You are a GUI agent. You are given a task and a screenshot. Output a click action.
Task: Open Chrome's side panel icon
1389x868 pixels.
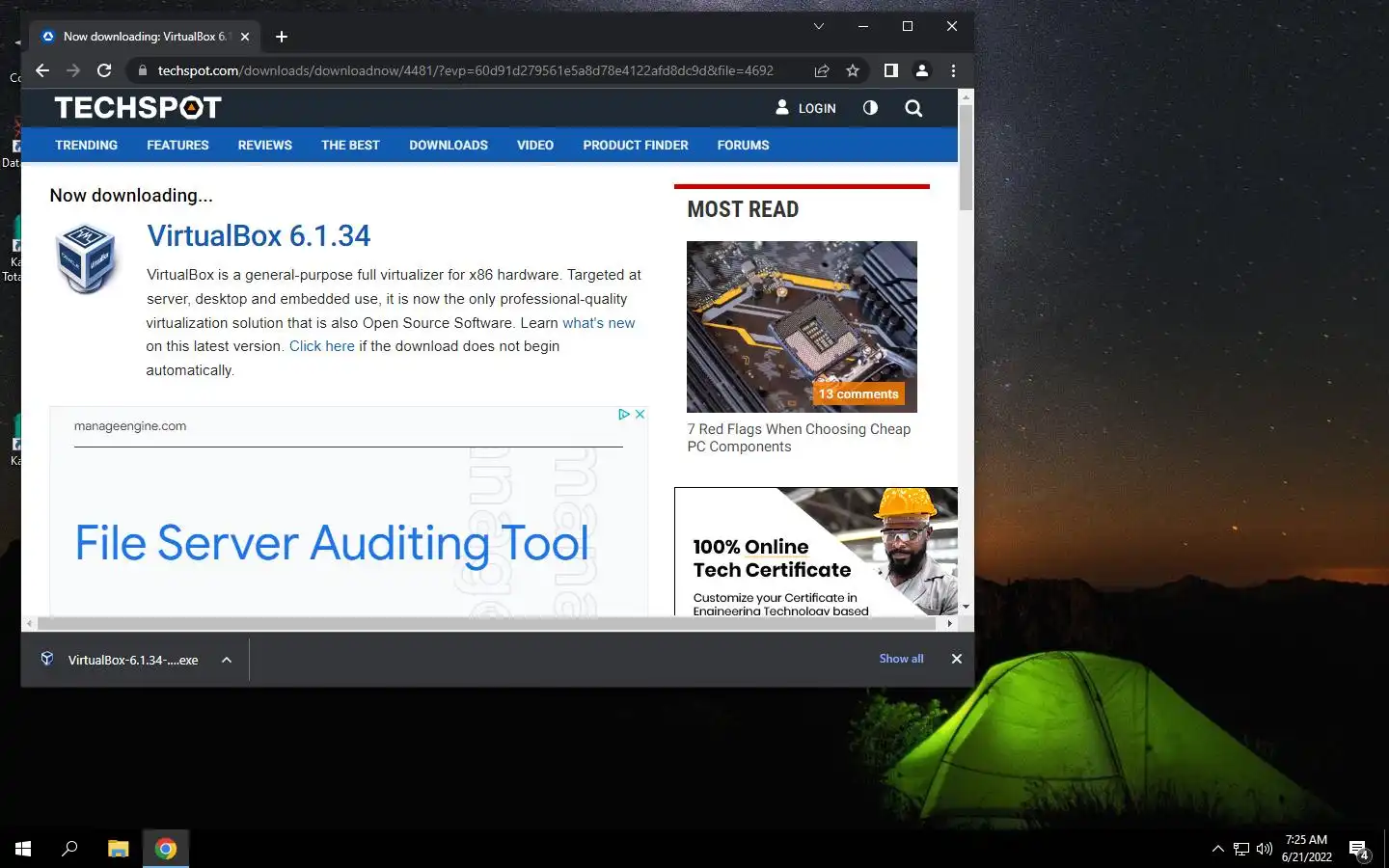(x=891, y=70)
